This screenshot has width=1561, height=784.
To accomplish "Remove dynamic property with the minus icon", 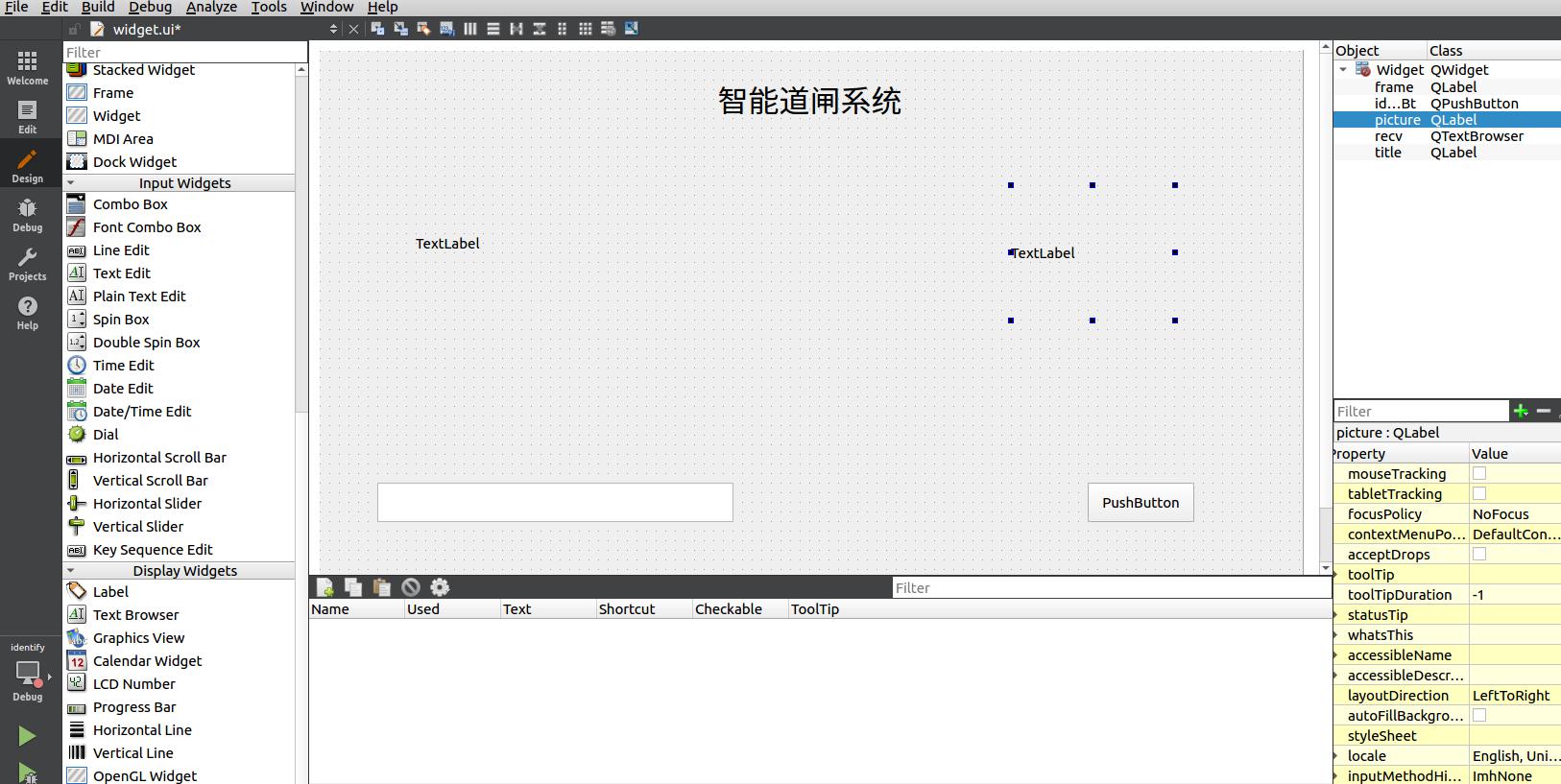I will pyautogui.click(x=1544, y=411).
